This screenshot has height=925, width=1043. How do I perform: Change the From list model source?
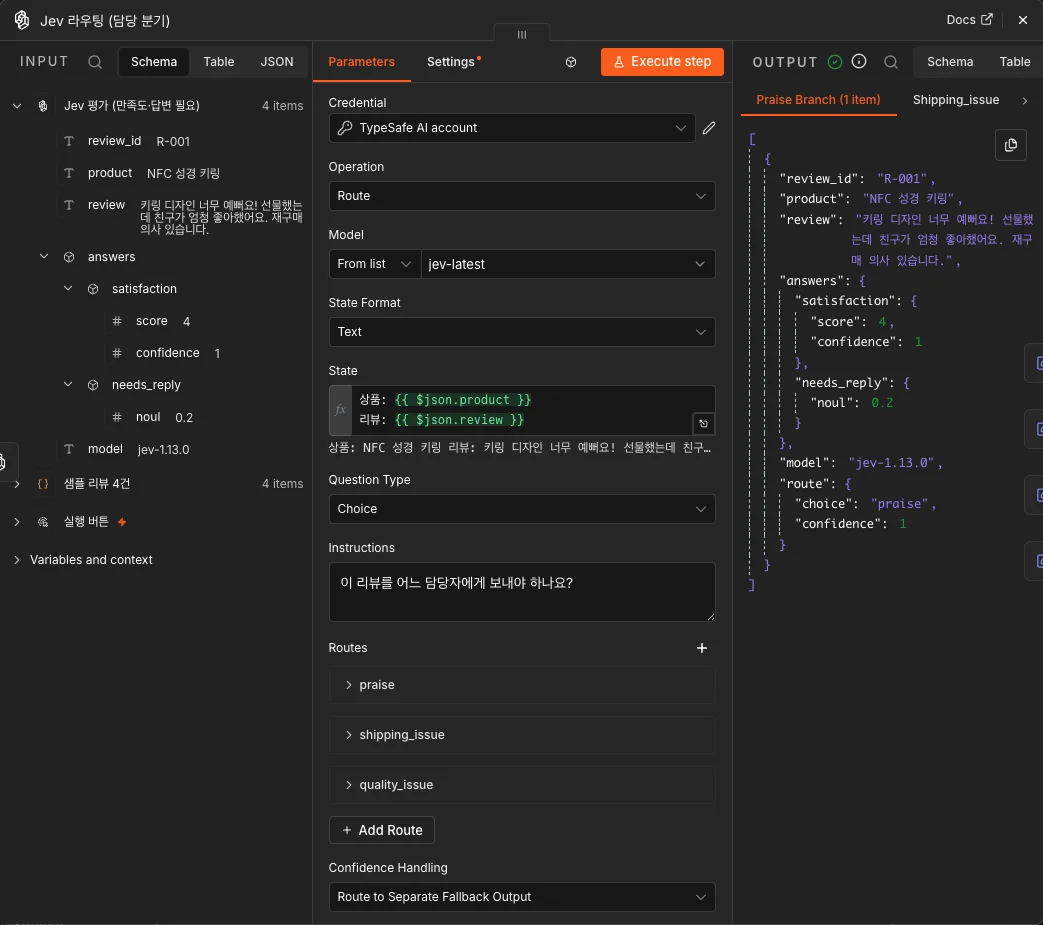375,264
